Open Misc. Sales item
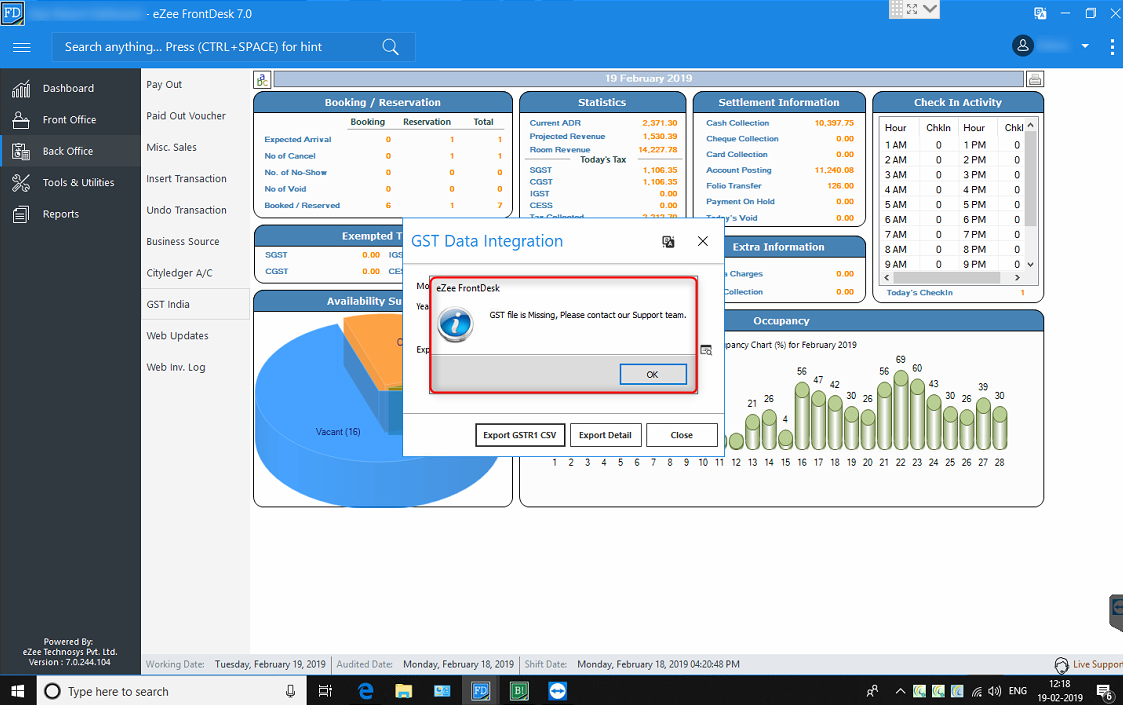This screenshot has width=1123, height=705. coord(171,148)
